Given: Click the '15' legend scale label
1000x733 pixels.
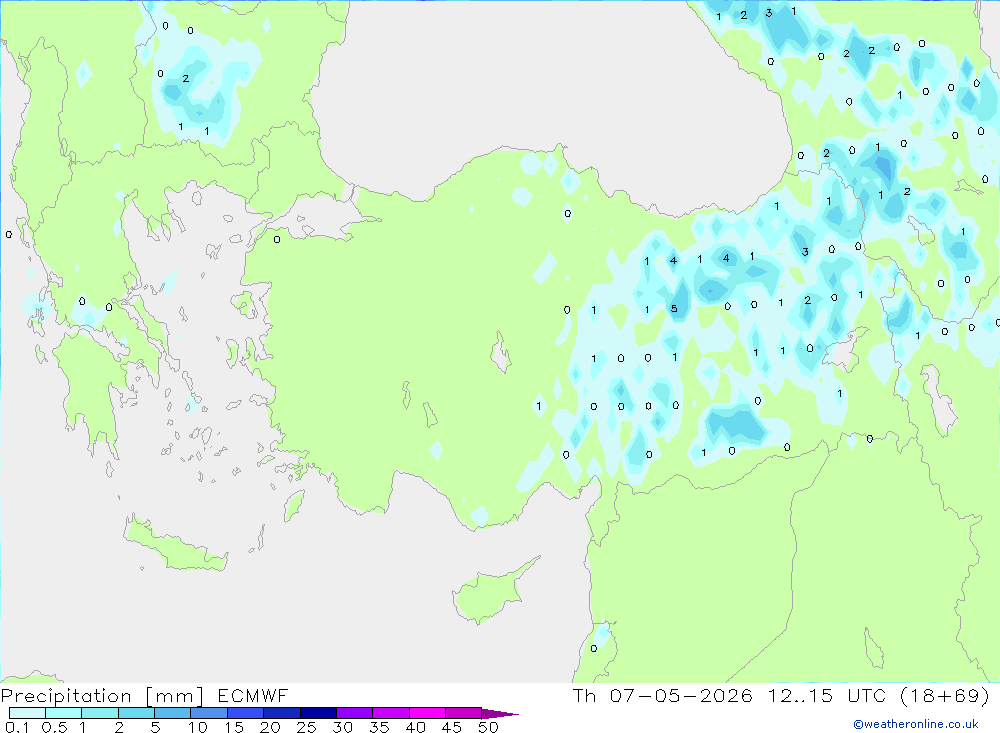Looking at the screenshot, I should [234, 727].
